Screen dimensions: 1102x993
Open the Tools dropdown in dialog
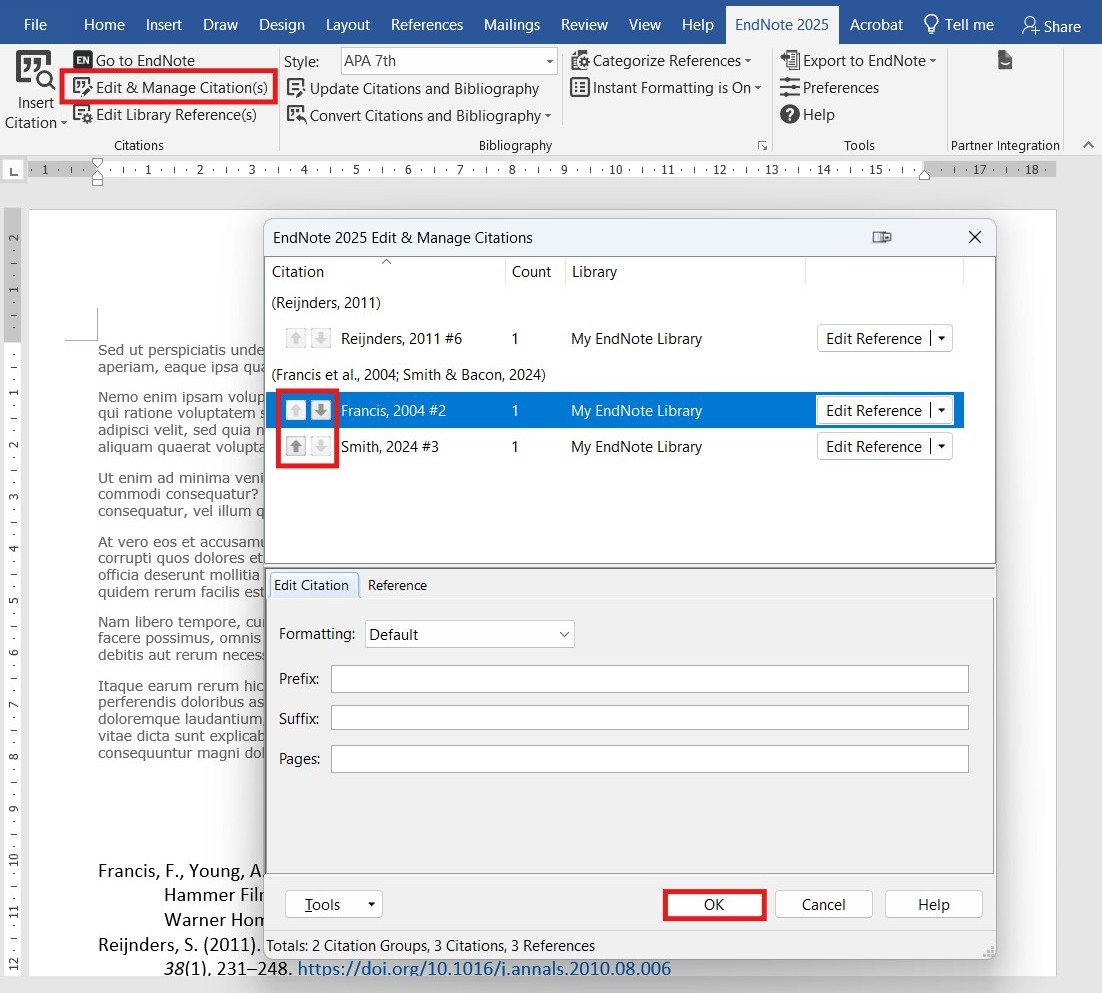point(334,904)
